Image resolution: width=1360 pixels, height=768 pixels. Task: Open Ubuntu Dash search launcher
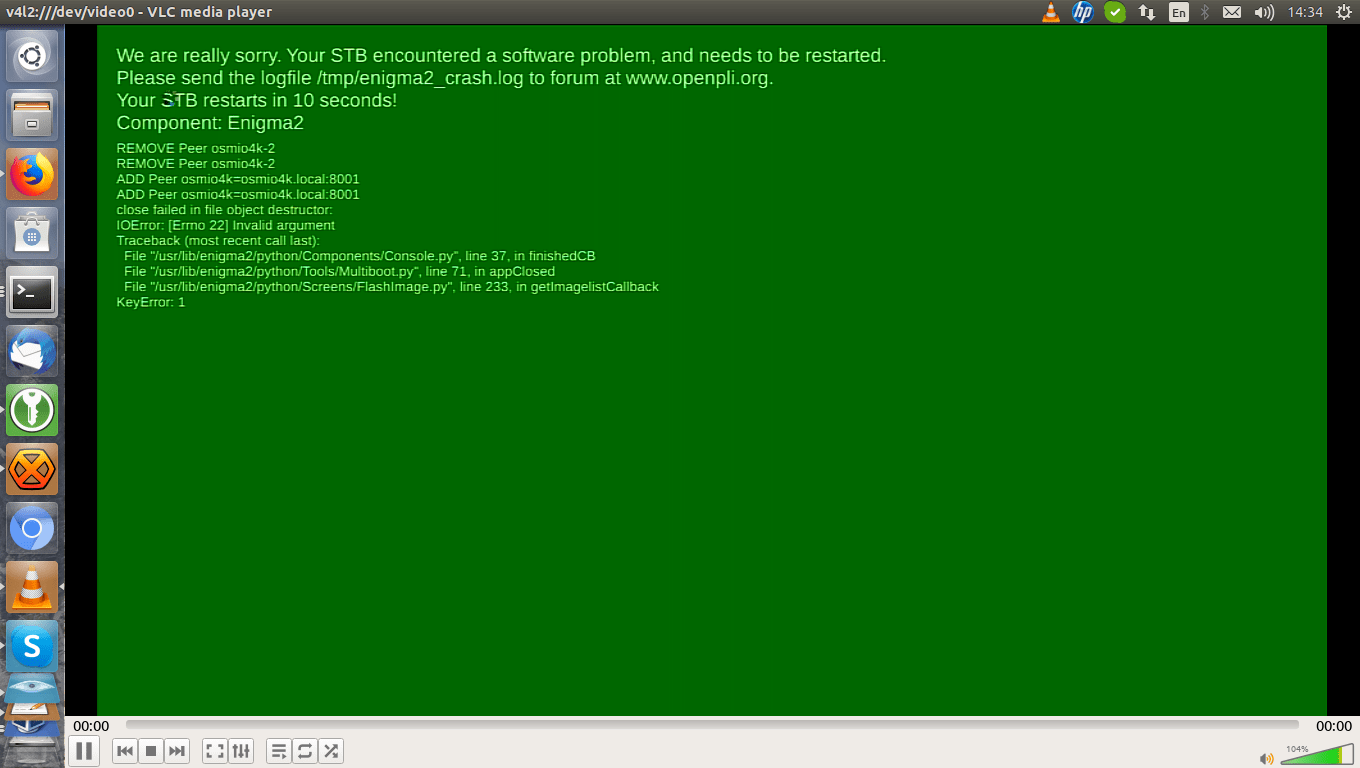point(32,56)
